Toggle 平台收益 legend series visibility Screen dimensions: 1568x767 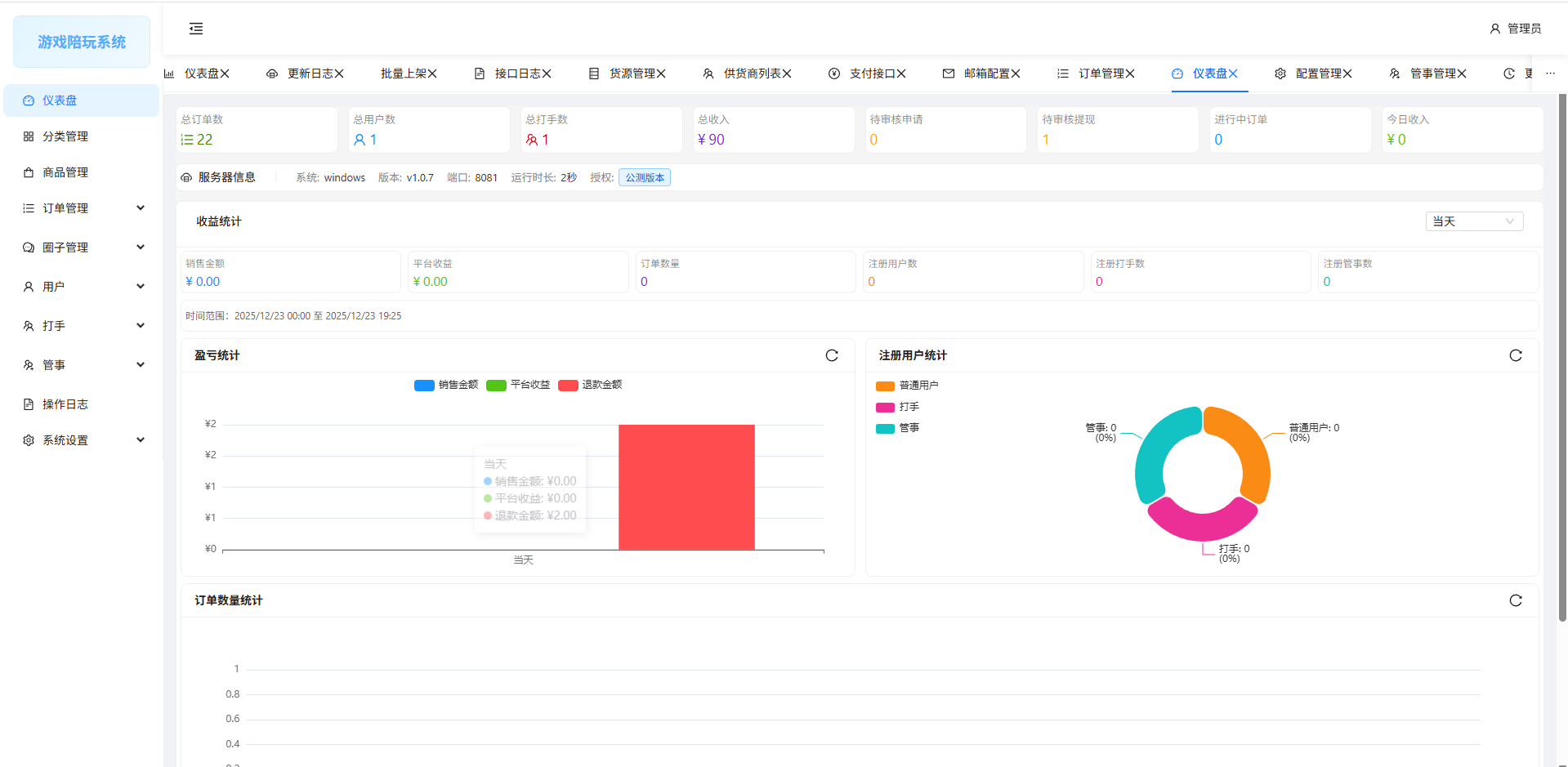[518, 385]
